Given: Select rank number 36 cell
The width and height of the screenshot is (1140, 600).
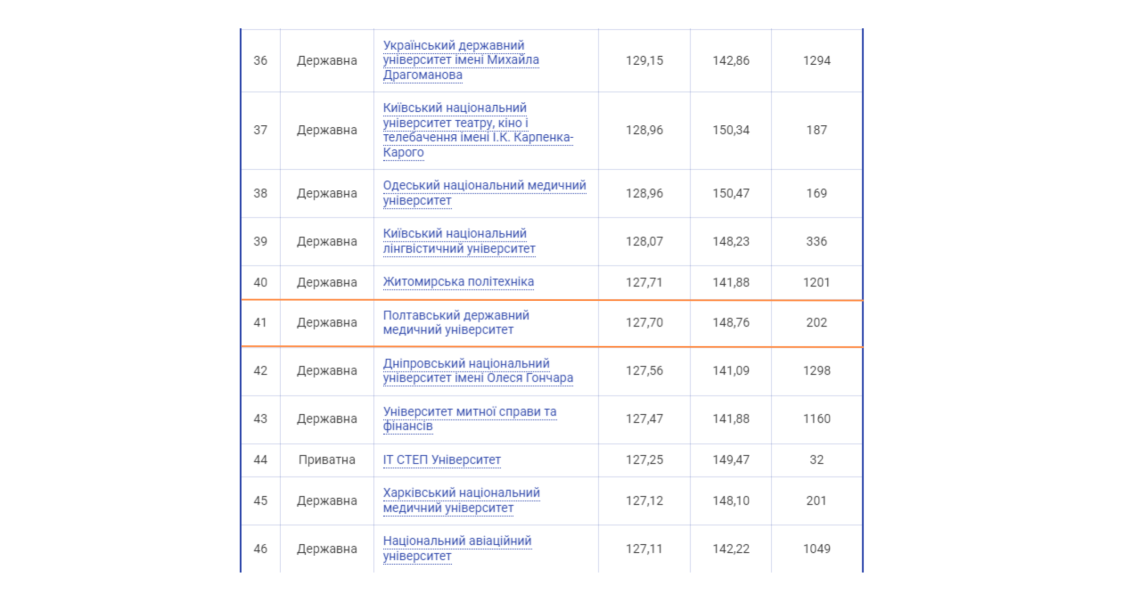Looking at the screenshot, I should [260, 60].
